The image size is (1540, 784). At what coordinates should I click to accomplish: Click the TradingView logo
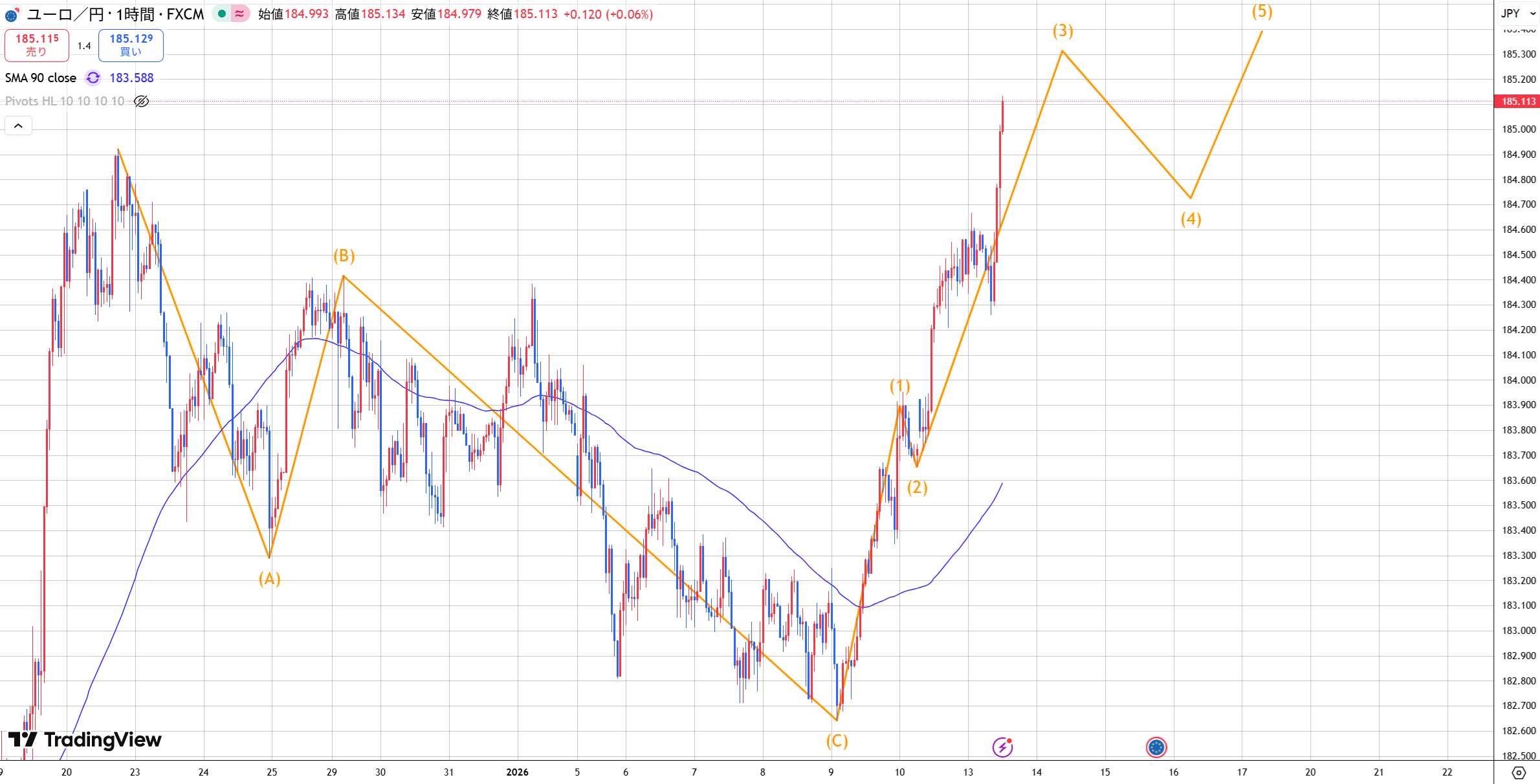85,739
